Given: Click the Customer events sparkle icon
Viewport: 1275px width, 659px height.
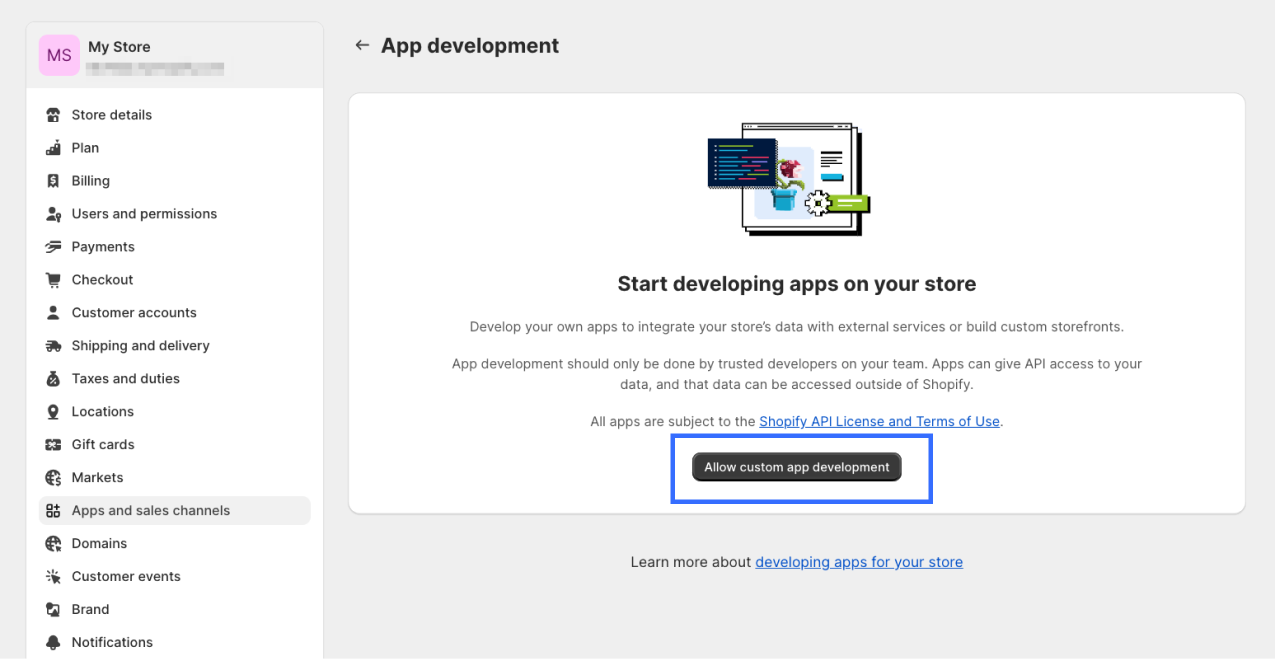Looking at the screenshot, I should (54, 577).
